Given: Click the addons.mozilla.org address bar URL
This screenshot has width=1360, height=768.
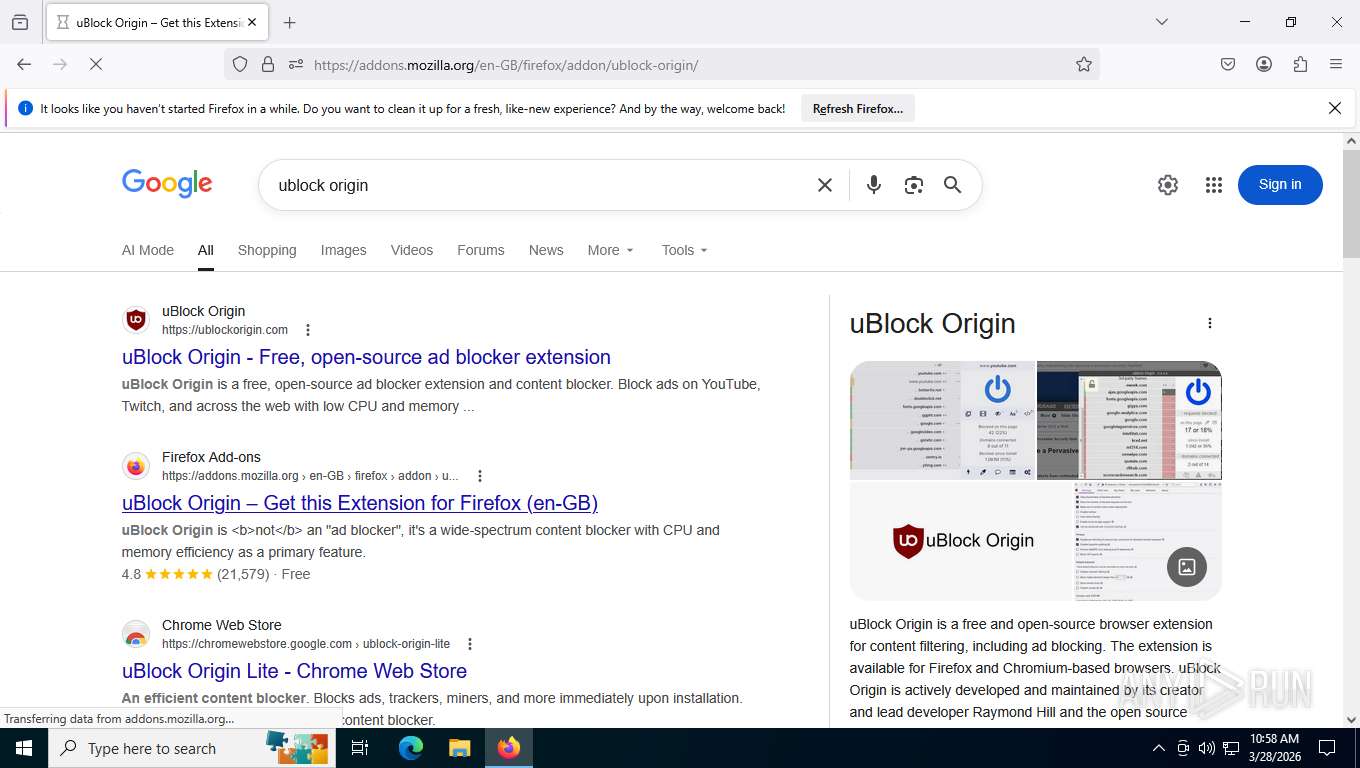Looking at the screenshot, I should click(x=506, y=65).
